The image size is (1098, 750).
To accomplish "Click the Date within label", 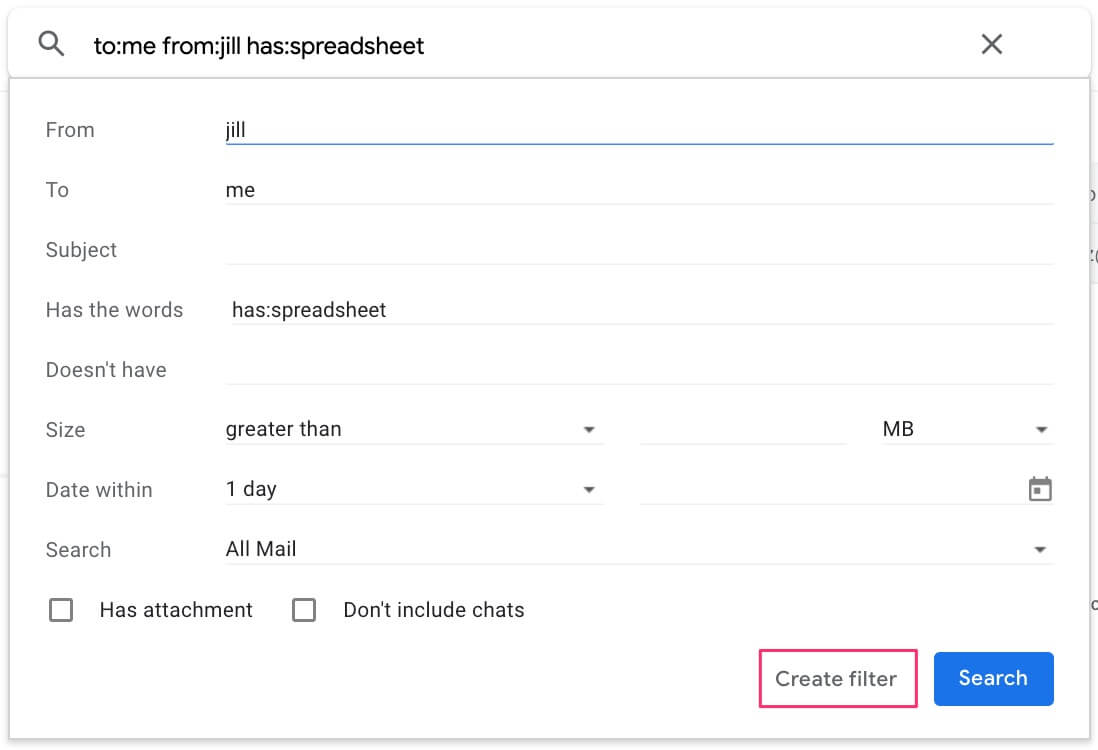I will click(x=99, y=489).
